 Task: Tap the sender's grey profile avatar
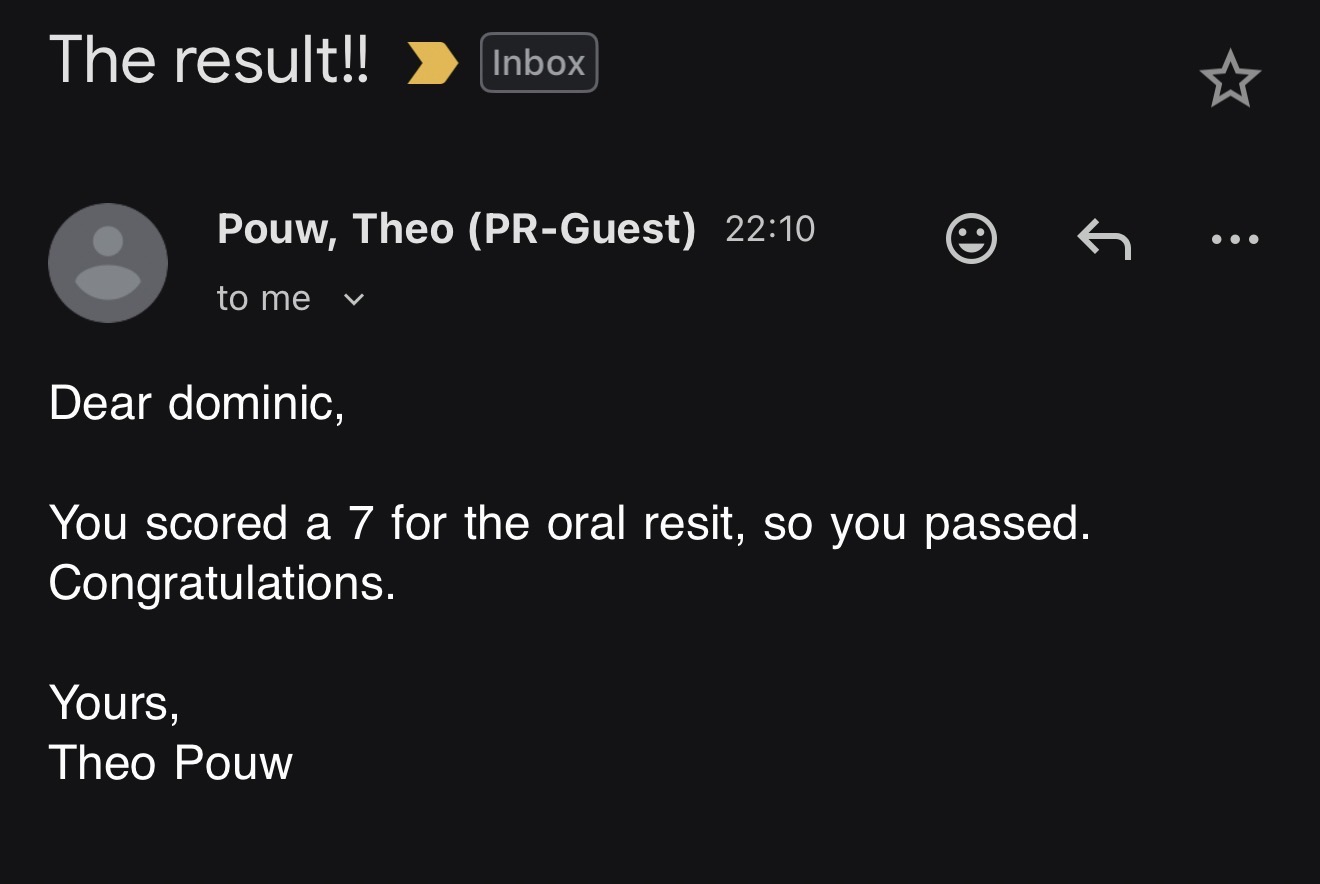point(108,263)
